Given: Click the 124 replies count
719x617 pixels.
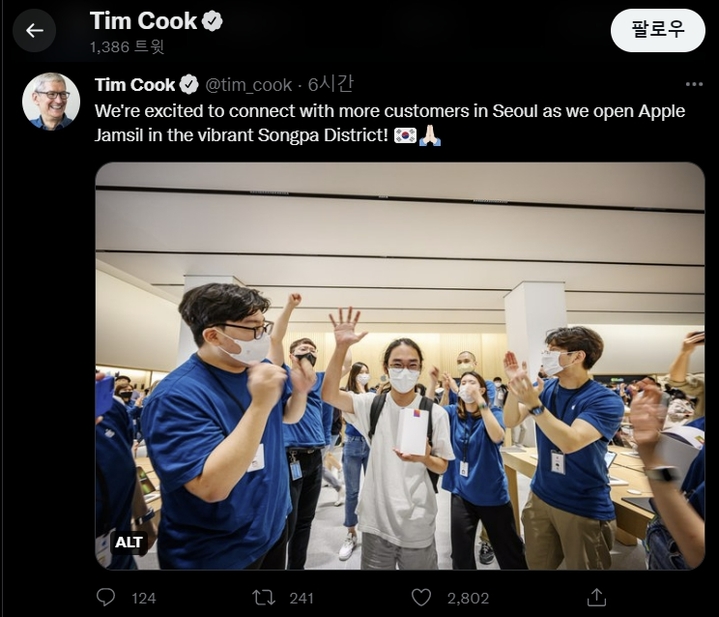Looking at the screenshot, I should [x=144, y=598].
